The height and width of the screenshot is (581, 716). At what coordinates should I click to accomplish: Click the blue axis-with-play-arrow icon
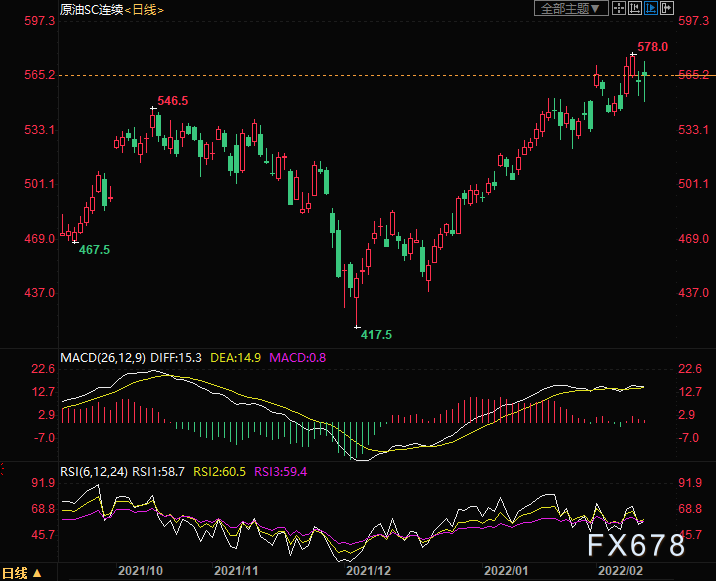pos(651,8)
